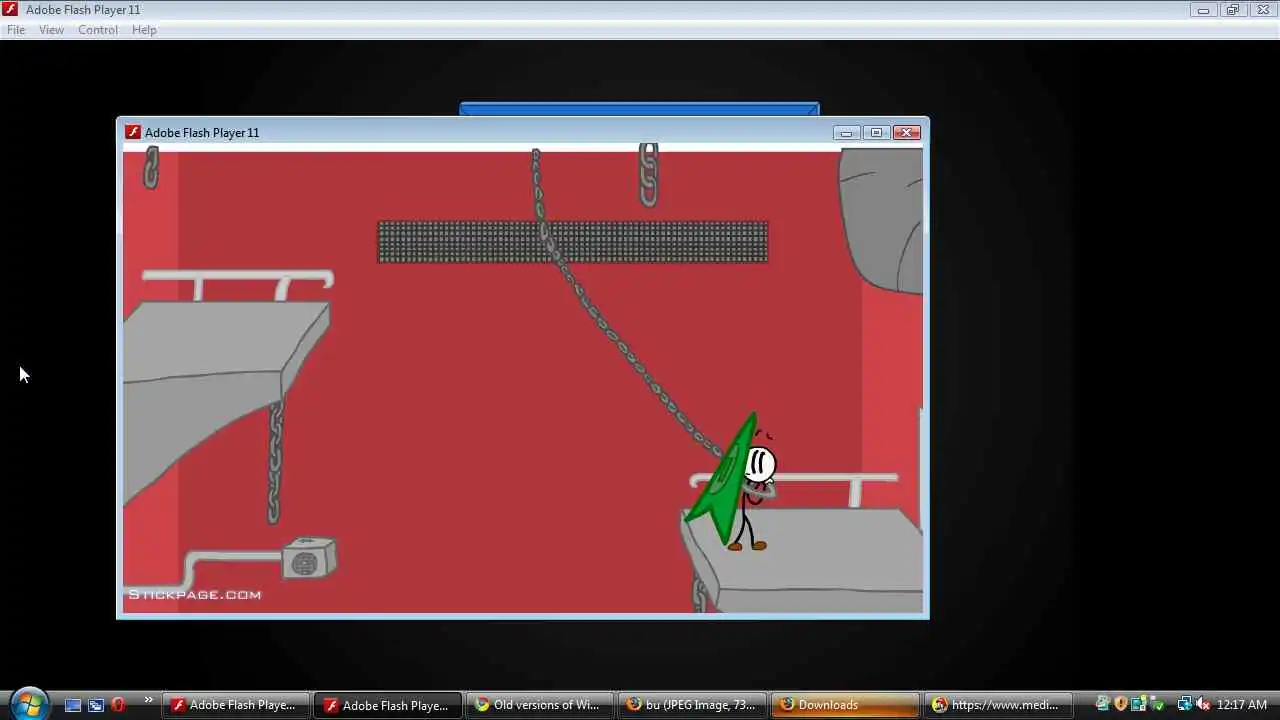The width and height of the screenshot is (1280, 720).
Task: Switch to second Adobe Flash Player taskbar button
Action: click(x=388, y=705)
